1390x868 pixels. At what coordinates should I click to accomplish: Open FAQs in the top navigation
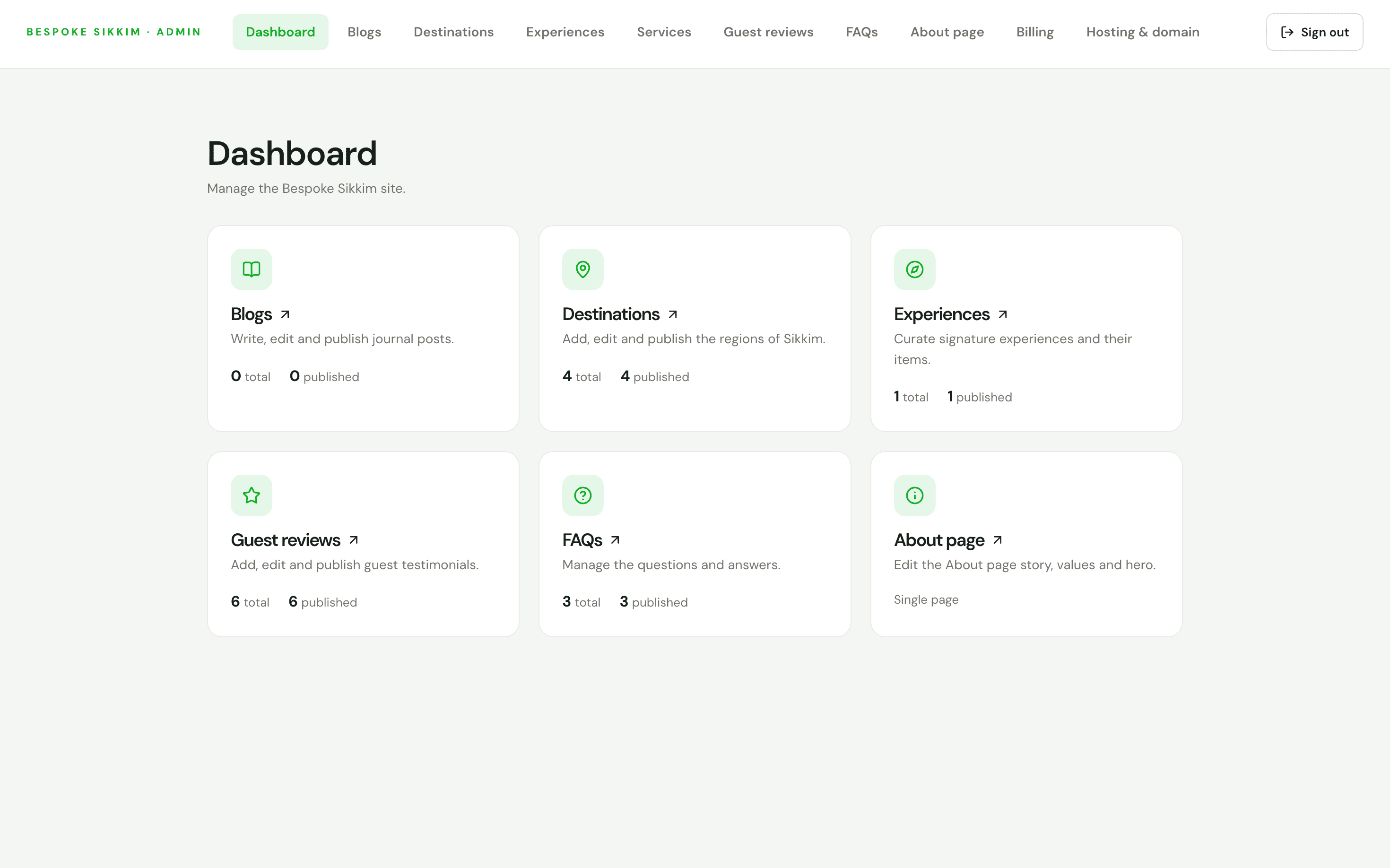pos(861,32)
